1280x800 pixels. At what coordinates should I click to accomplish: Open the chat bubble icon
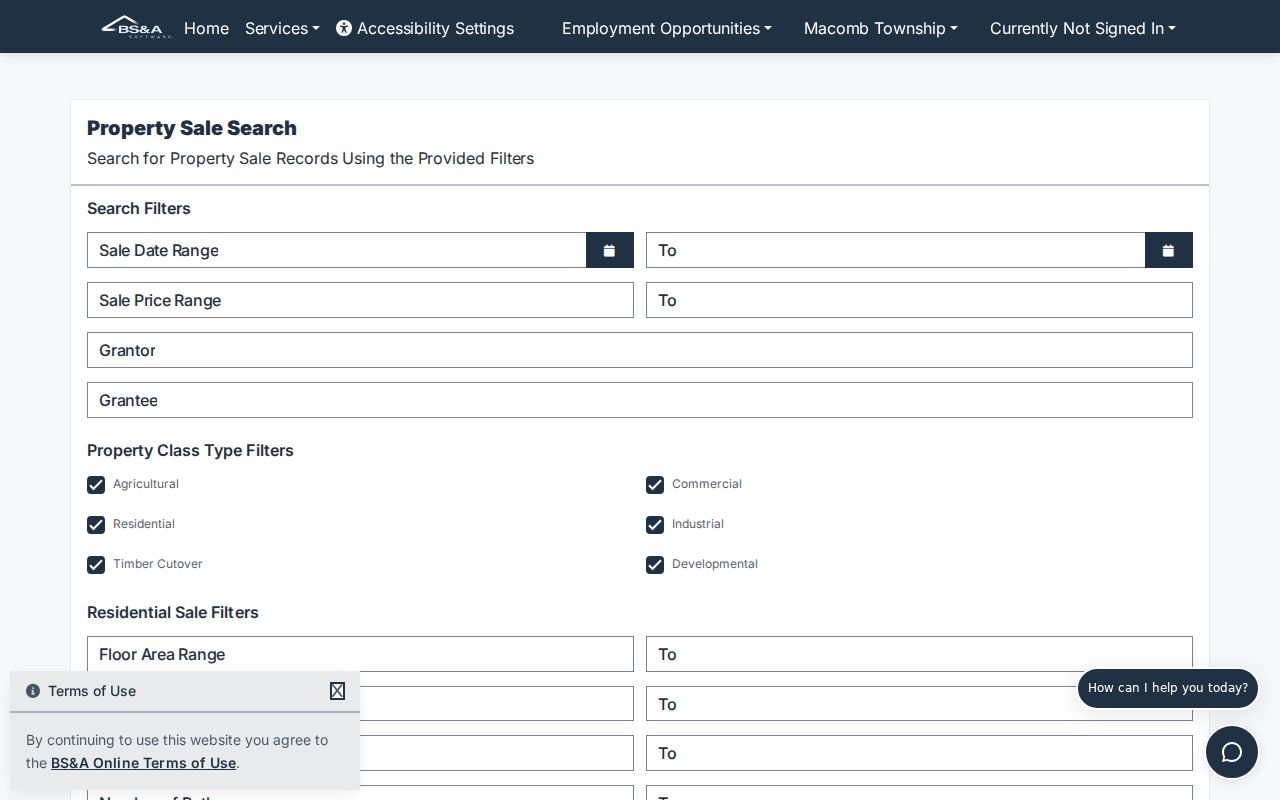1232,752
